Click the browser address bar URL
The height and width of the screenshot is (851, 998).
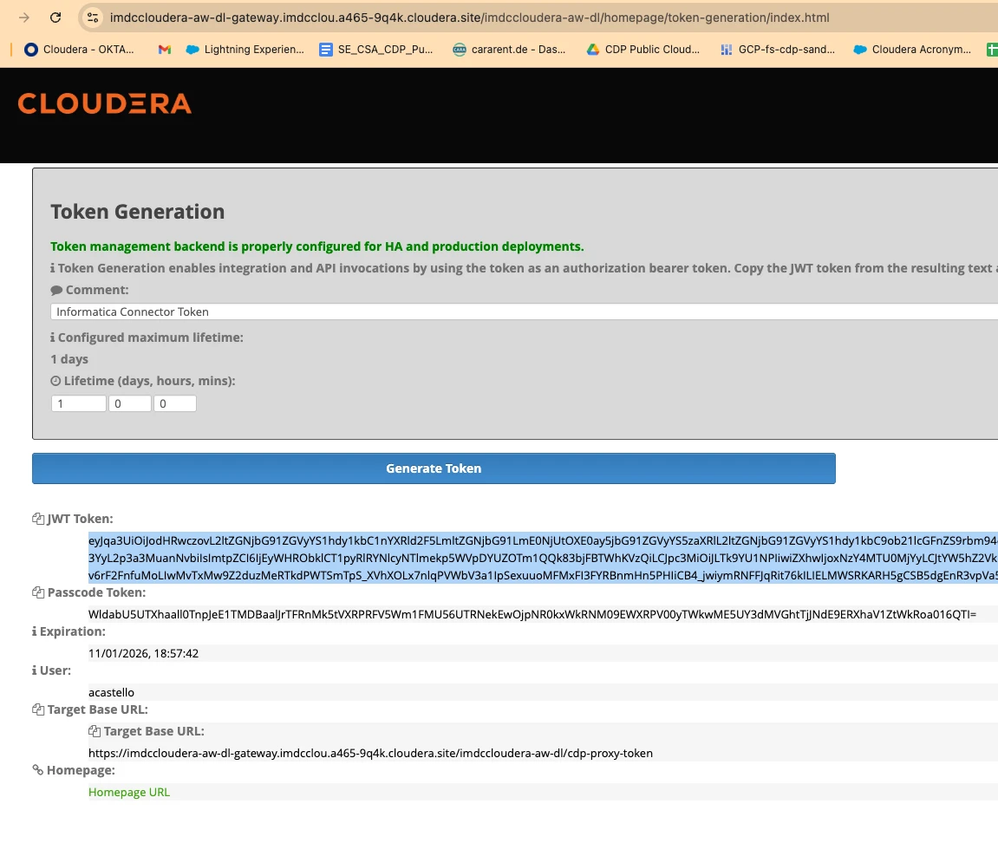[x=469, y=18]
